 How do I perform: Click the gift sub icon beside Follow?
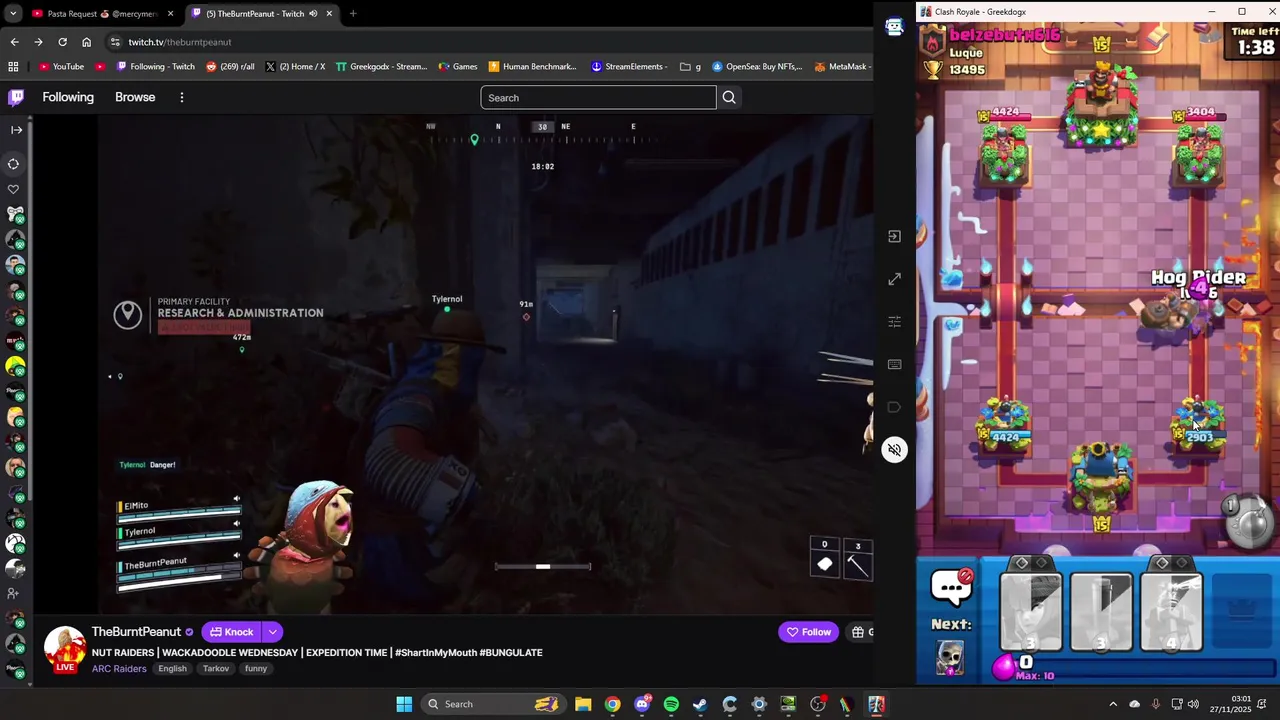click(x=858, y=632)
